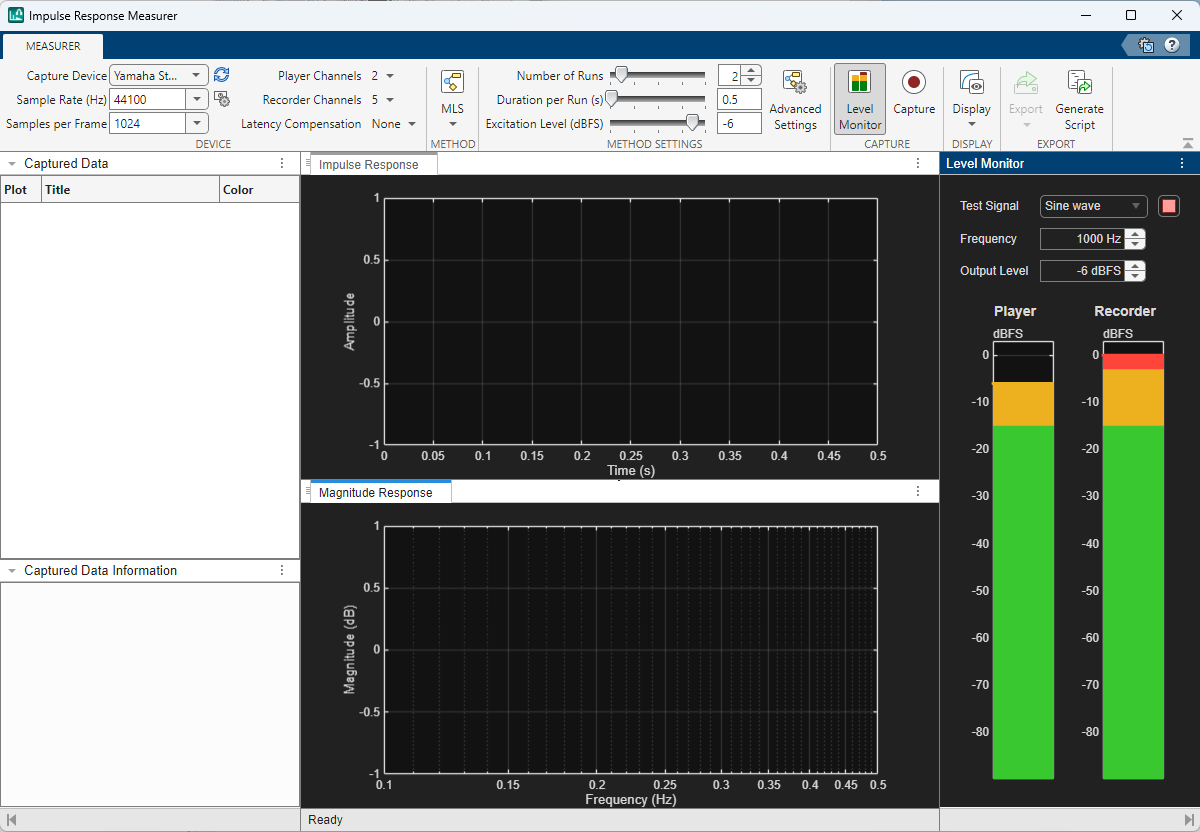Collapse Captured Data Information section

pos(12,571)
